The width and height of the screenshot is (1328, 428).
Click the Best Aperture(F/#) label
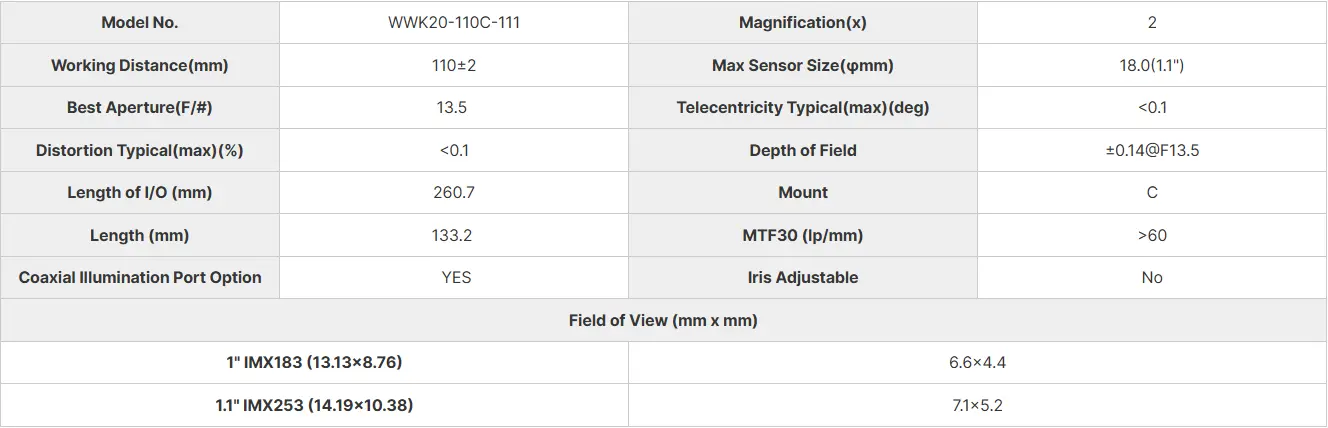[140, 108]
